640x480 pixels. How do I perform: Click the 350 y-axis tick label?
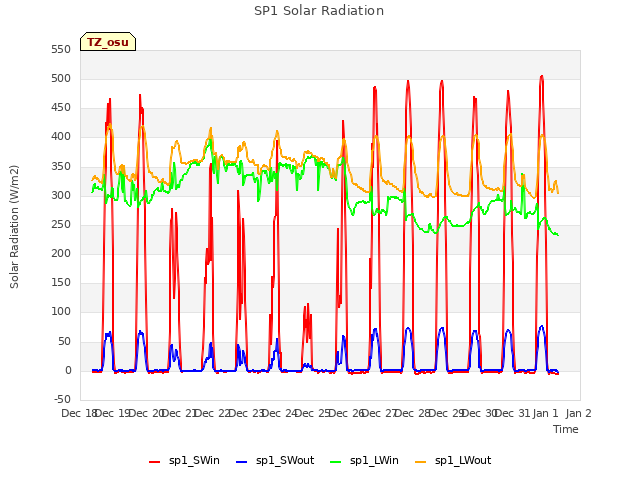(61, 166)
